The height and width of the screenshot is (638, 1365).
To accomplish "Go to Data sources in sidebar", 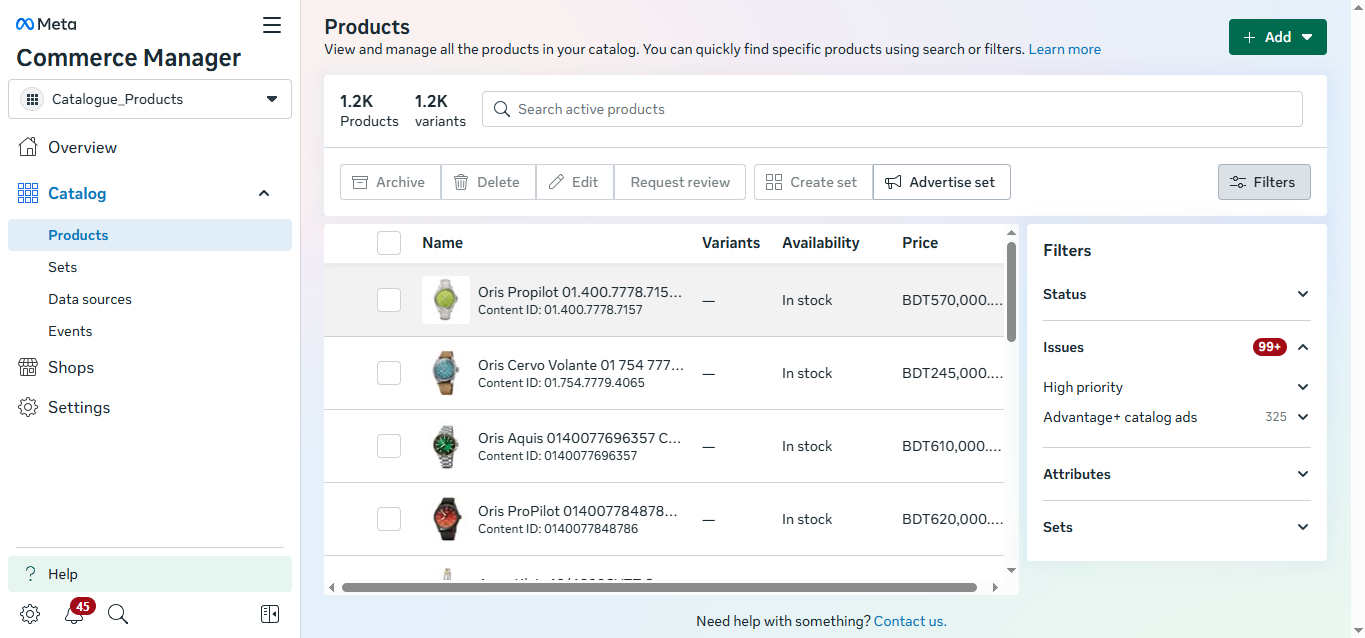I will pos(90,299).
